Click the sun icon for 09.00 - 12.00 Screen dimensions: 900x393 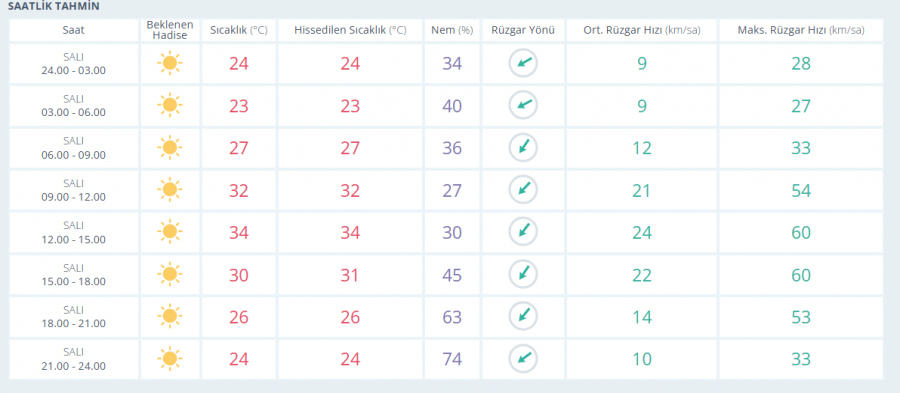[169, 190]
